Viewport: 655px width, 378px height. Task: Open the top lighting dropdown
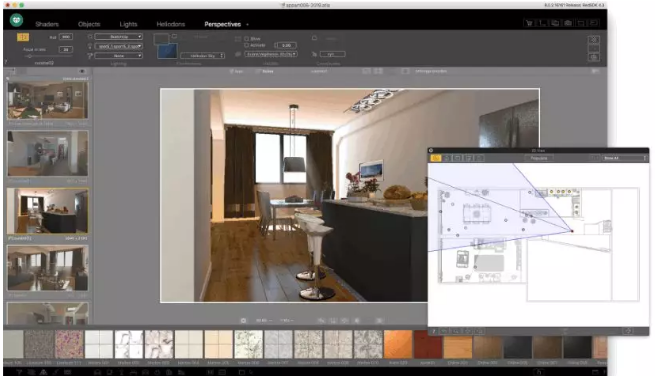click(x=119, y=37)
